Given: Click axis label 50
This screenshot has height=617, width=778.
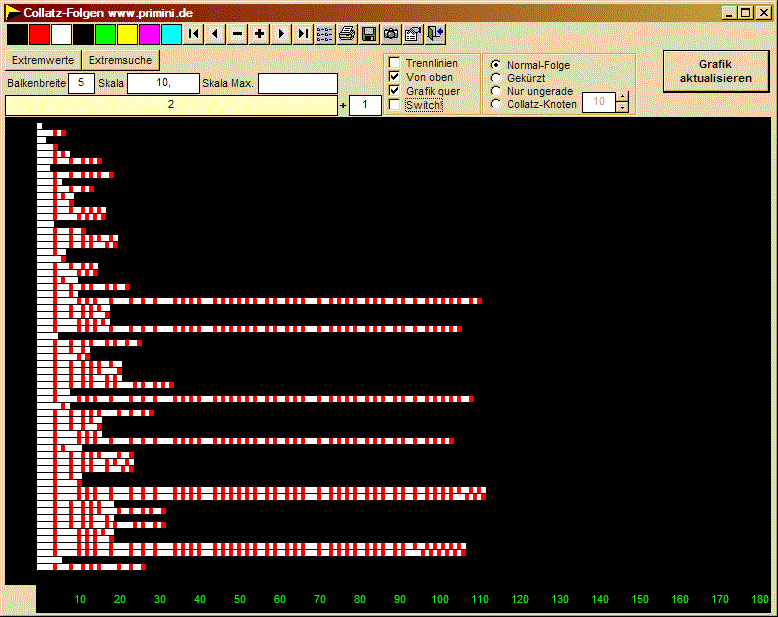Looking at the screenshot, I should coord(240,599).
